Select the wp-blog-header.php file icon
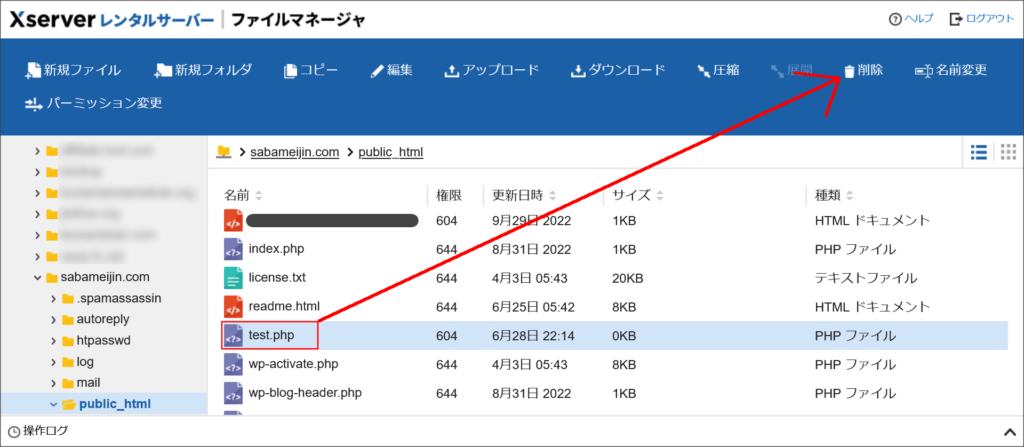This screenshot has height=447, width=1024. [x=233, y=393]
